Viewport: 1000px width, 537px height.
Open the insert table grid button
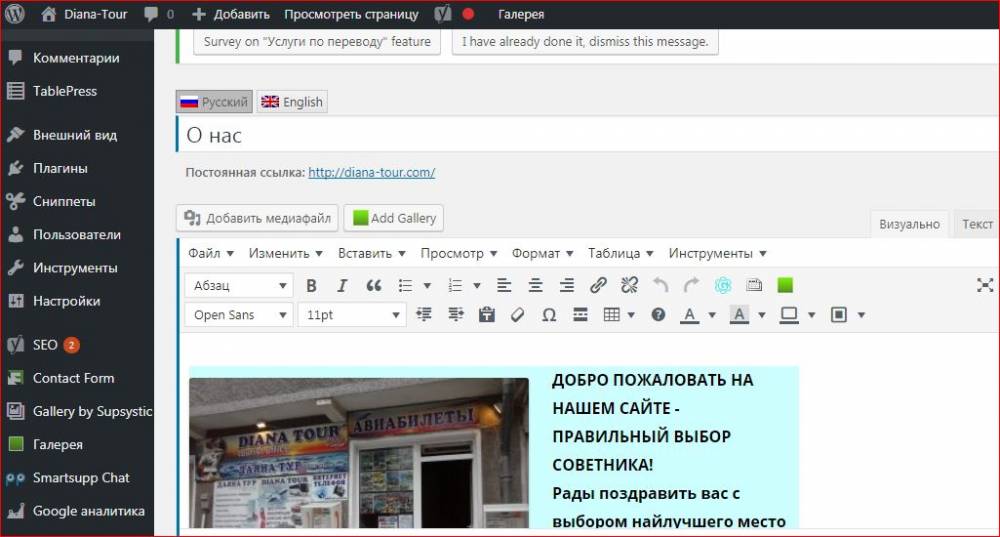click(x=612, y=314)
